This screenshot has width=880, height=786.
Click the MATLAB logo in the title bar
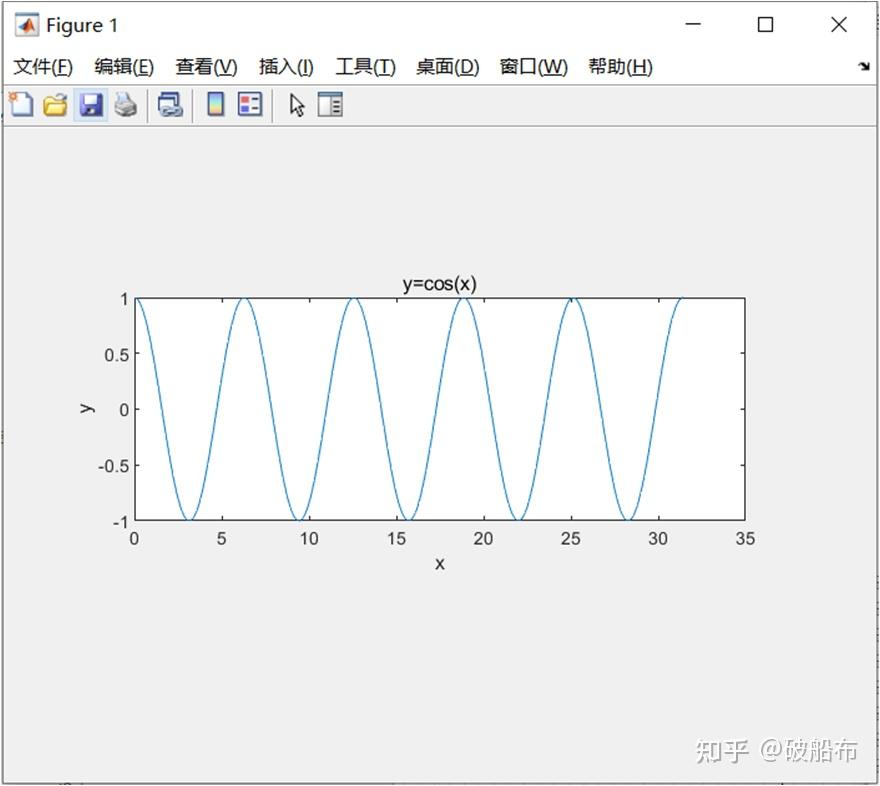25,24
